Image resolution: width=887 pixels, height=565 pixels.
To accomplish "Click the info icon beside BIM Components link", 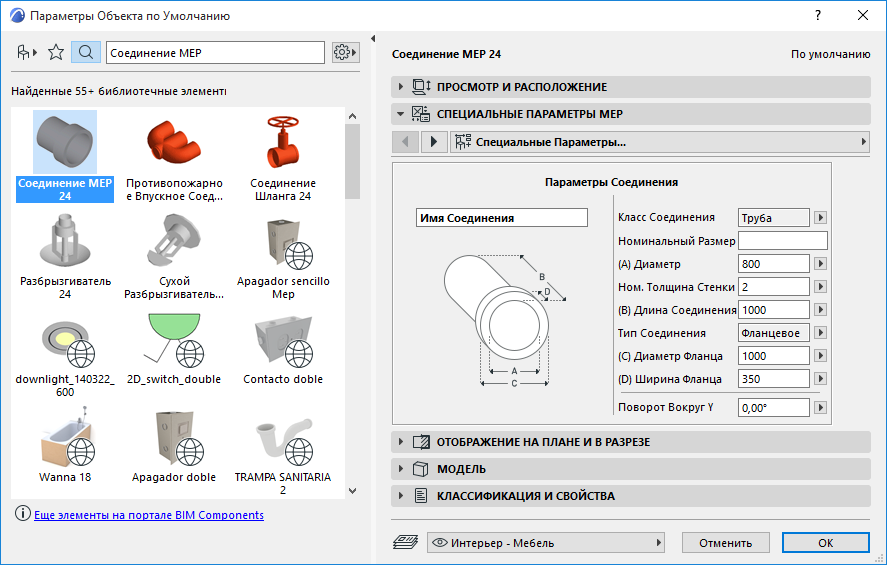I will (x=23, y=514).
